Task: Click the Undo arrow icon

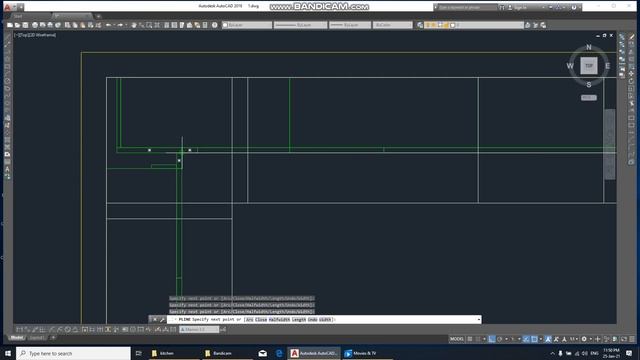Action: click(108, 25)
